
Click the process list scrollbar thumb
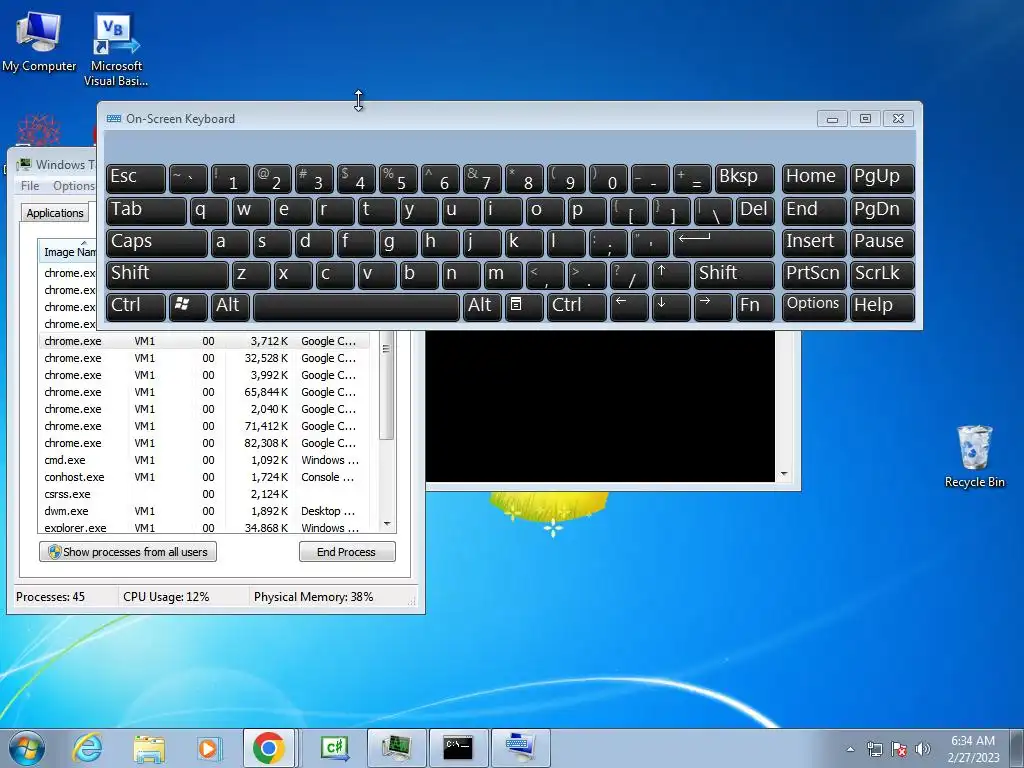[x=387, y=384]
